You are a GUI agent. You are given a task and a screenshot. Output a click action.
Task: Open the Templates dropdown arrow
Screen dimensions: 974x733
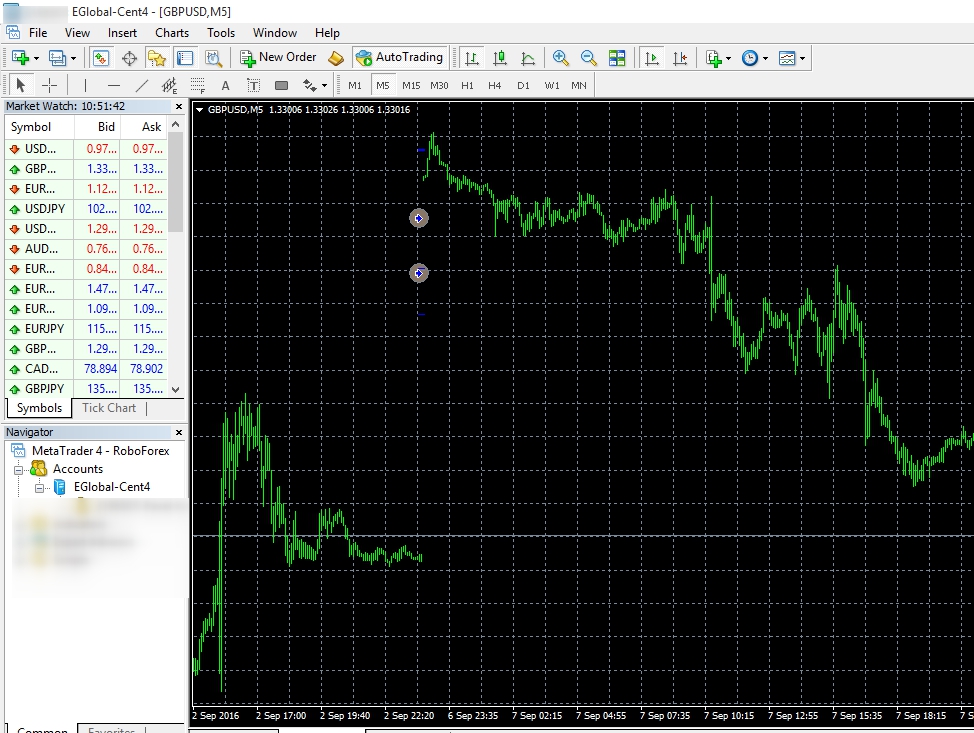click(x=803, y=58)
